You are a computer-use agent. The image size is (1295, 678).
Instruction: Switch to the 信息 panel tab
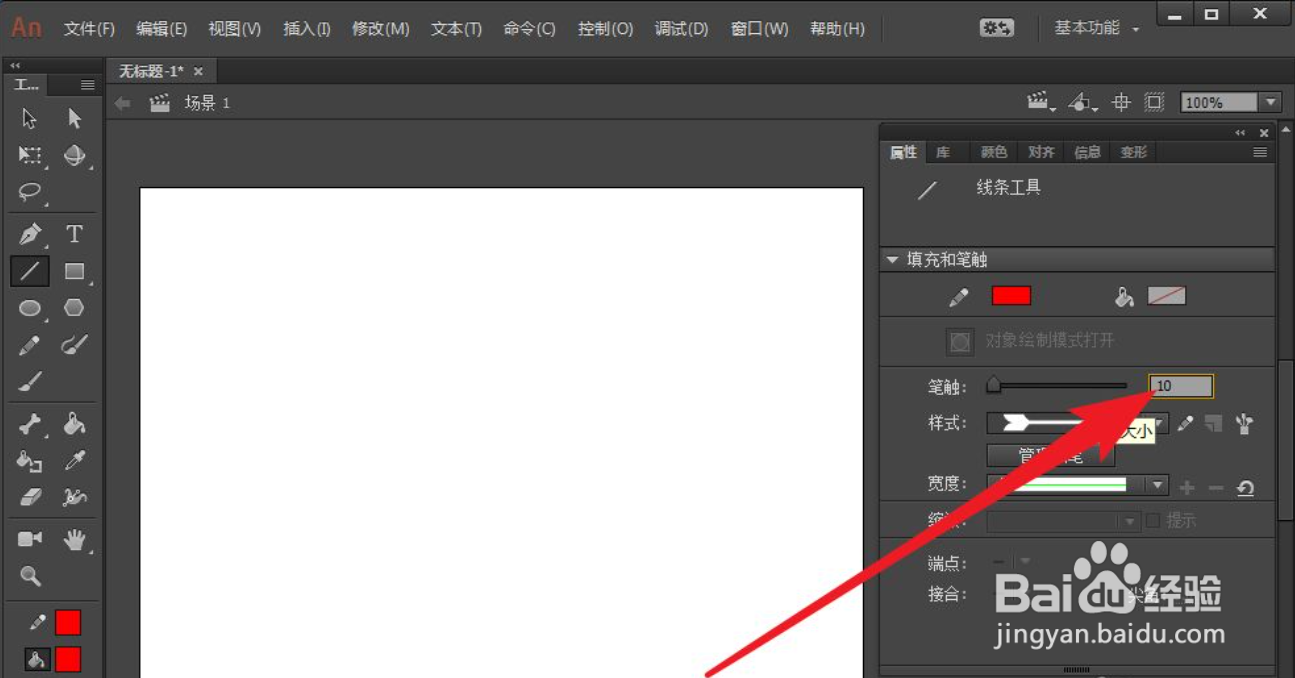pyautogui.click(x=1088, y=152)
